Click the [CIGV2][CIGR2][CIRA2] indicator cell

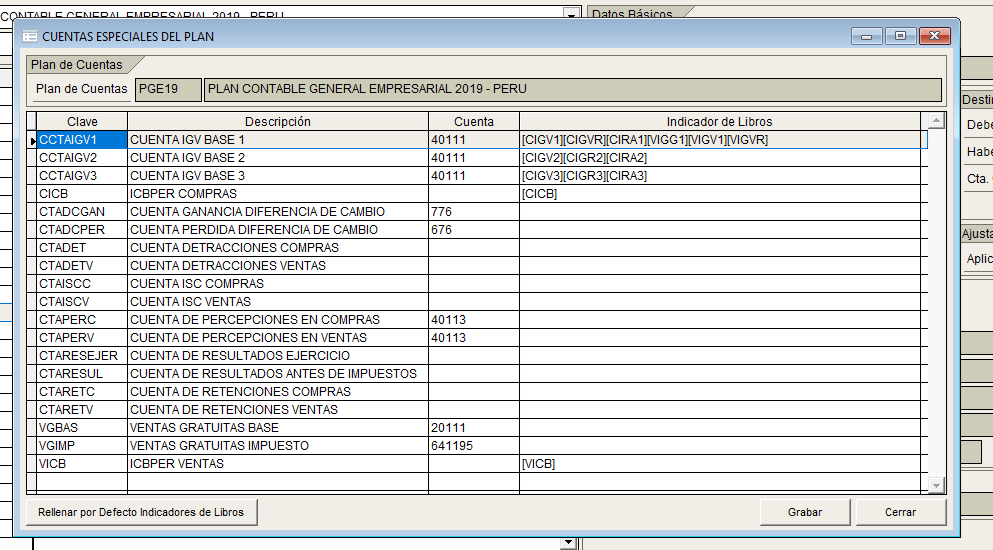pyautogui.click(x=719, y=158)
